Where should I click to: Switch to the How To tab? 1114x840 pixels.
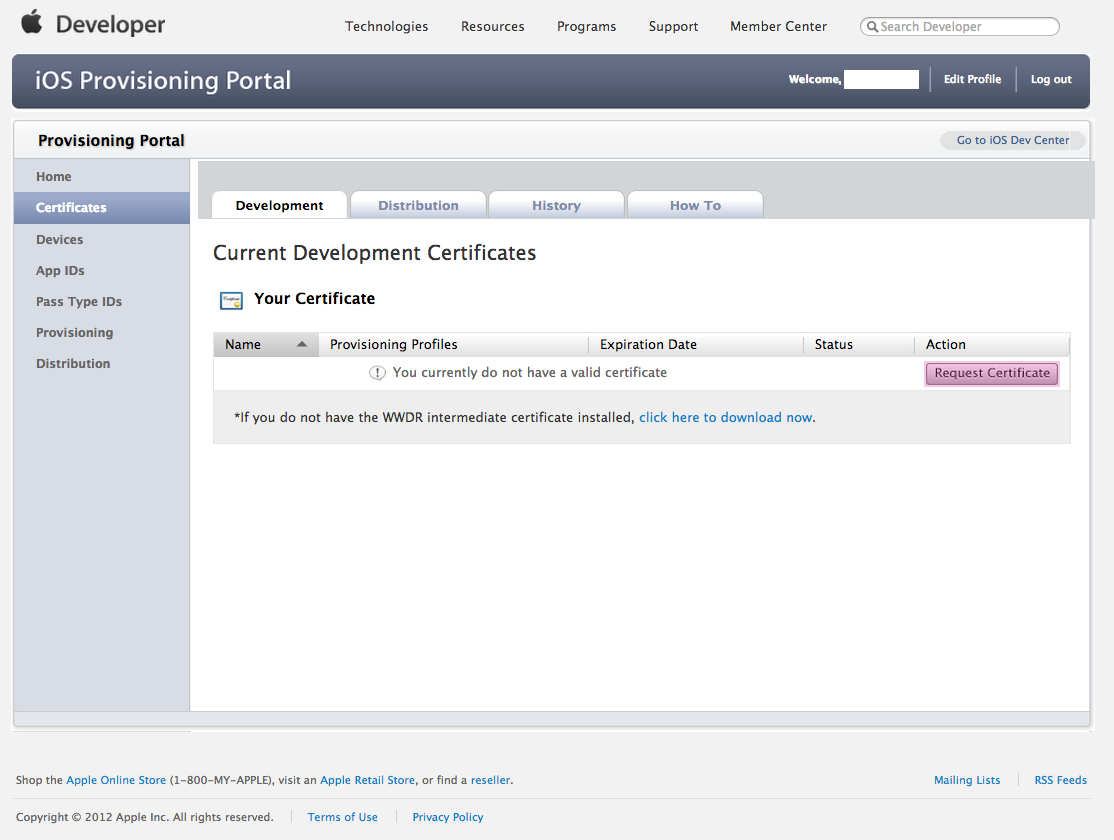[696, 205]
